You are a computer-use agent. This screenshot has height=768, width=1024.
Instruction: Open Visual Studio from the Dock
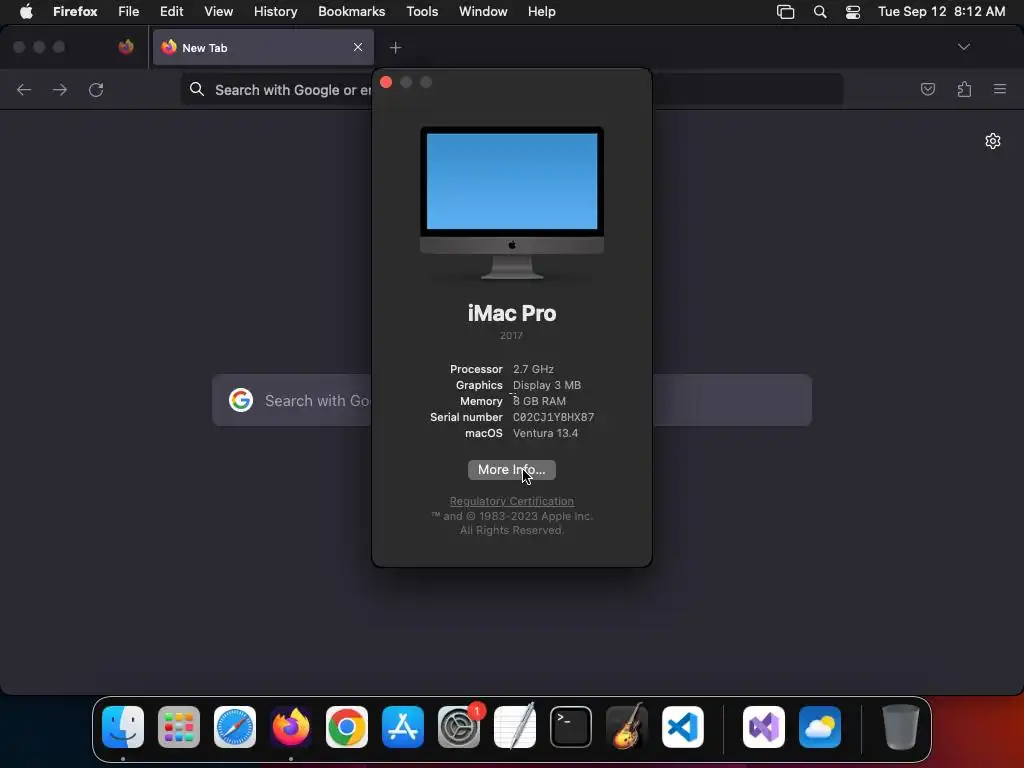[764, 727]
